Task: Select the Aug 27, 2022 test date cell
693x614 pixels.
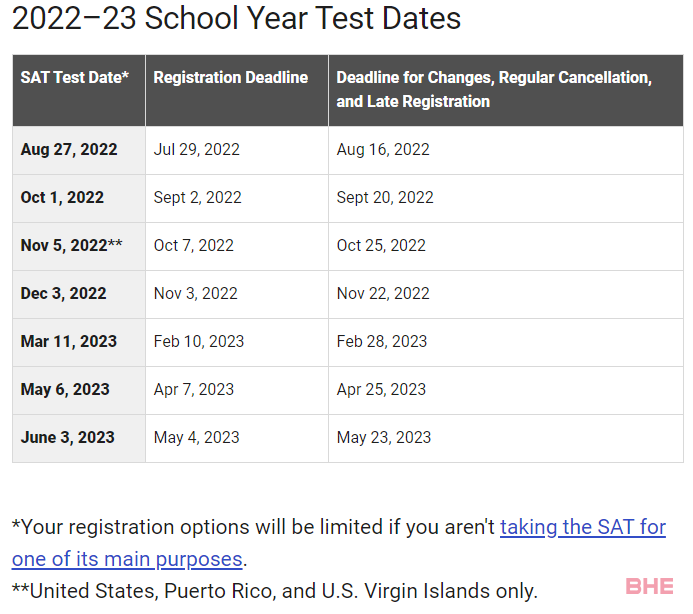Action: tap(79, 150)
